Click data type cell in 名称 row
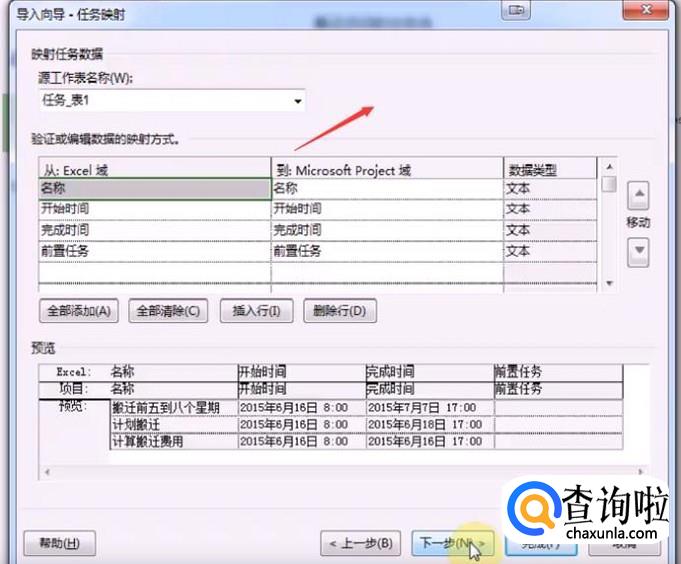This screenshot has height=564, width=681. click(x=550, y=189)
